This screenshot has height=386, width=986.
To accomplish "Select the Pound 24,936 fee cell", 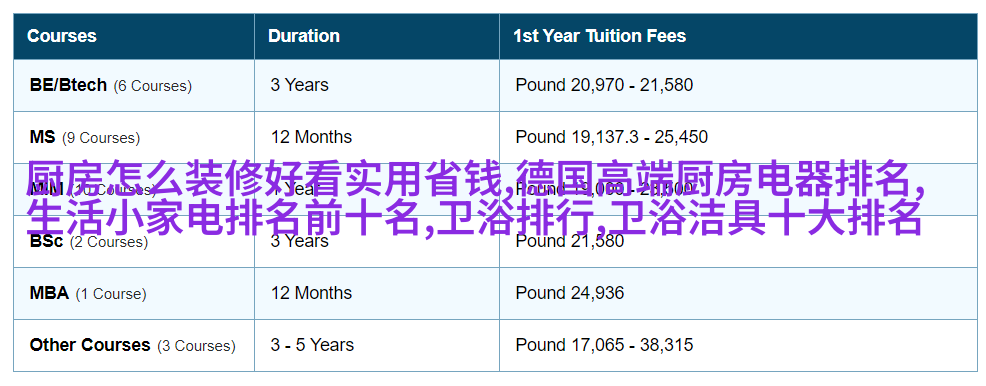I will click(x=570, y=293).
